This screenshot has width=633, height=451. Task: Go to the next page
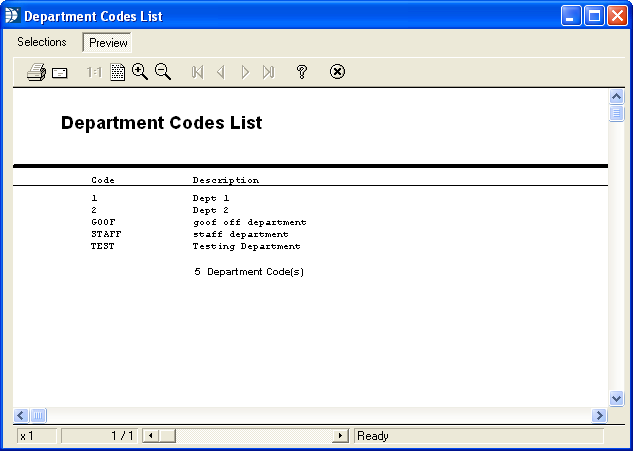coord(245,72)
